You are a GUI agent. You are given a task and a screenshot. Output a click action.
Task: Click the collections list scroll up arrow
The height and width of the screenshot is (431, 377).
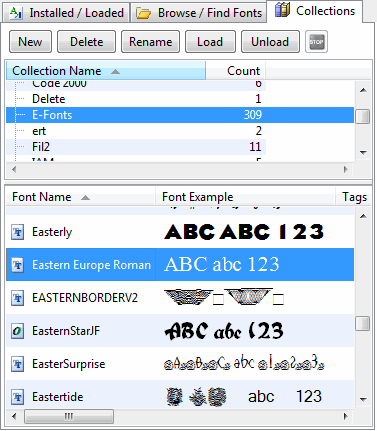click(363, 90)
